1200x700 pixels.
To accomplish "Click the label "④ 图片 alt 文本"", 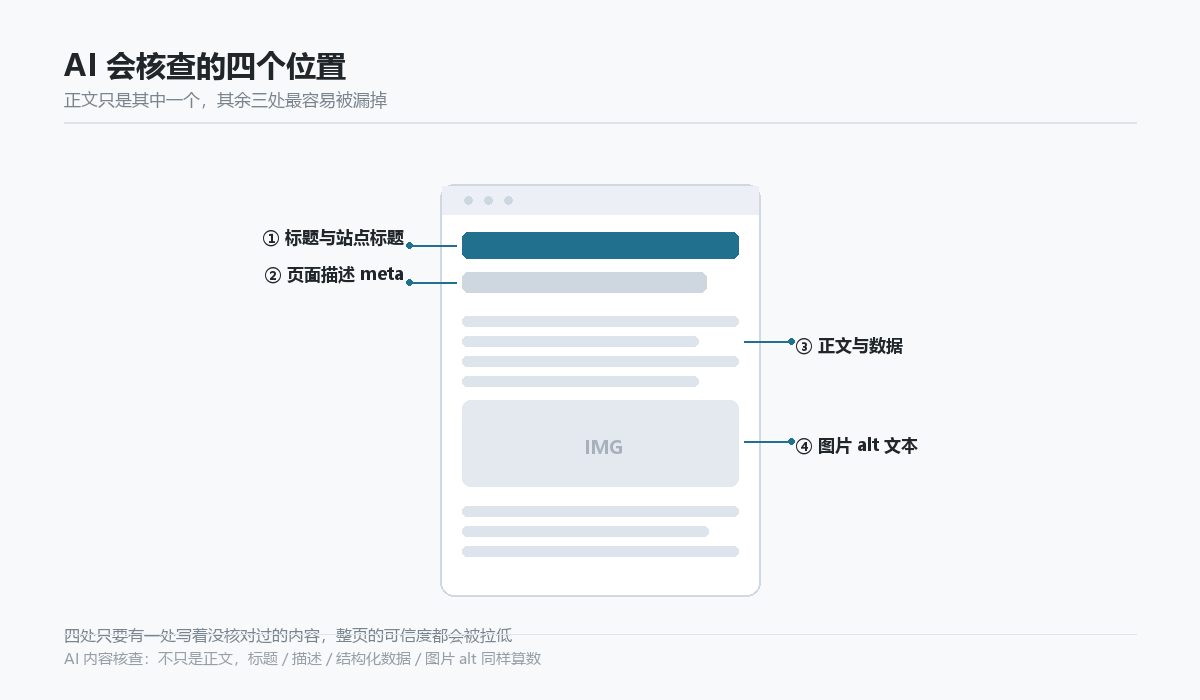I will point(856,446).
